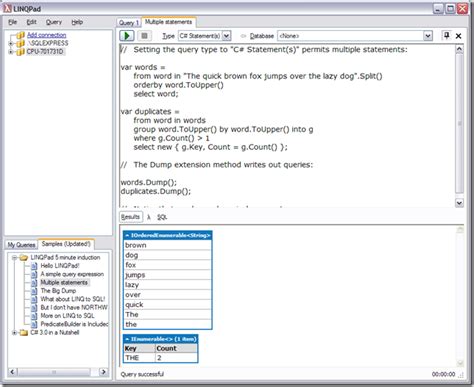Screen dimensions: 474x387
Task: Click the samples tree horizontal scrollbar thumb
Action: tap(54, 372)
